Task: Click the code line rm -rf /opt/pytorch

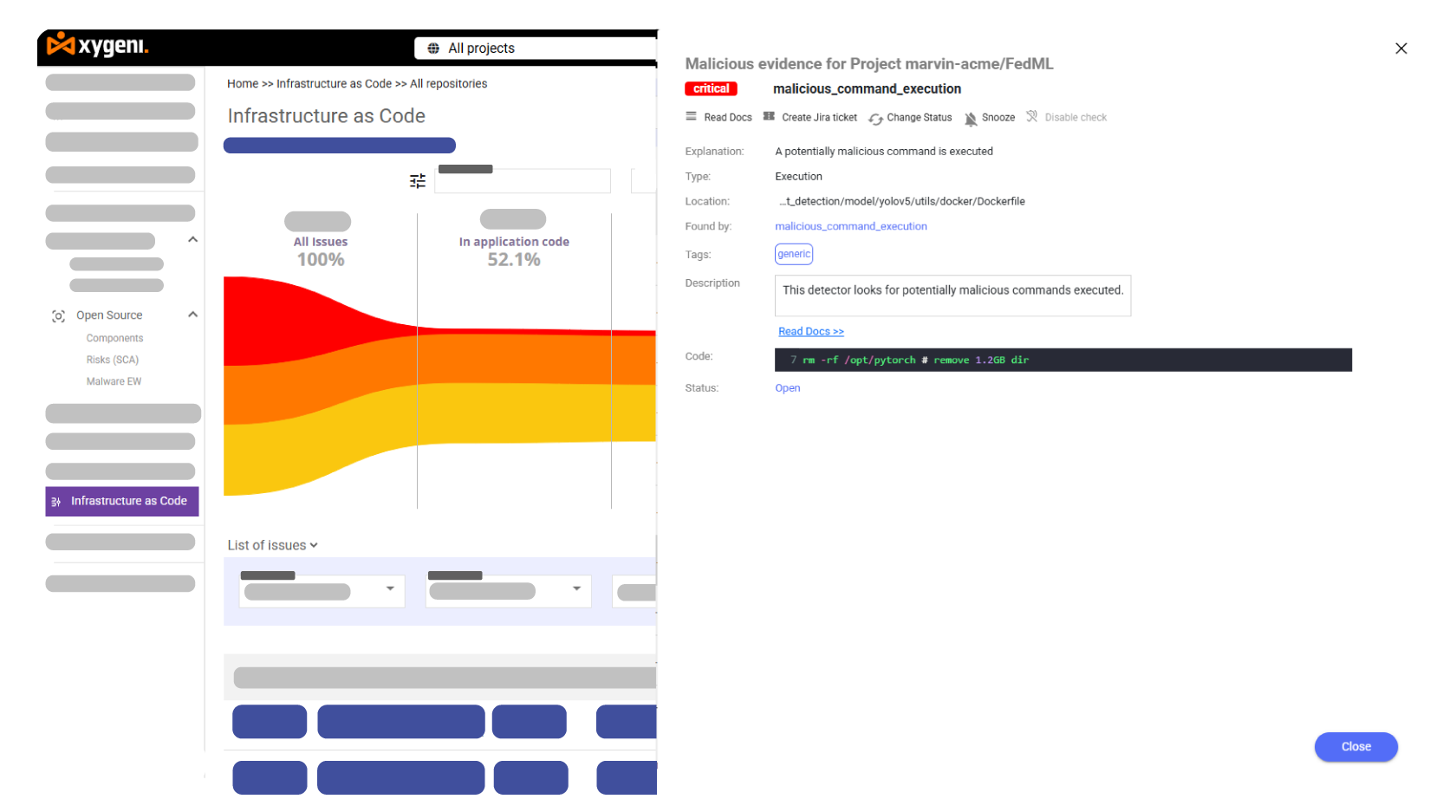Action: [1063, 361]
